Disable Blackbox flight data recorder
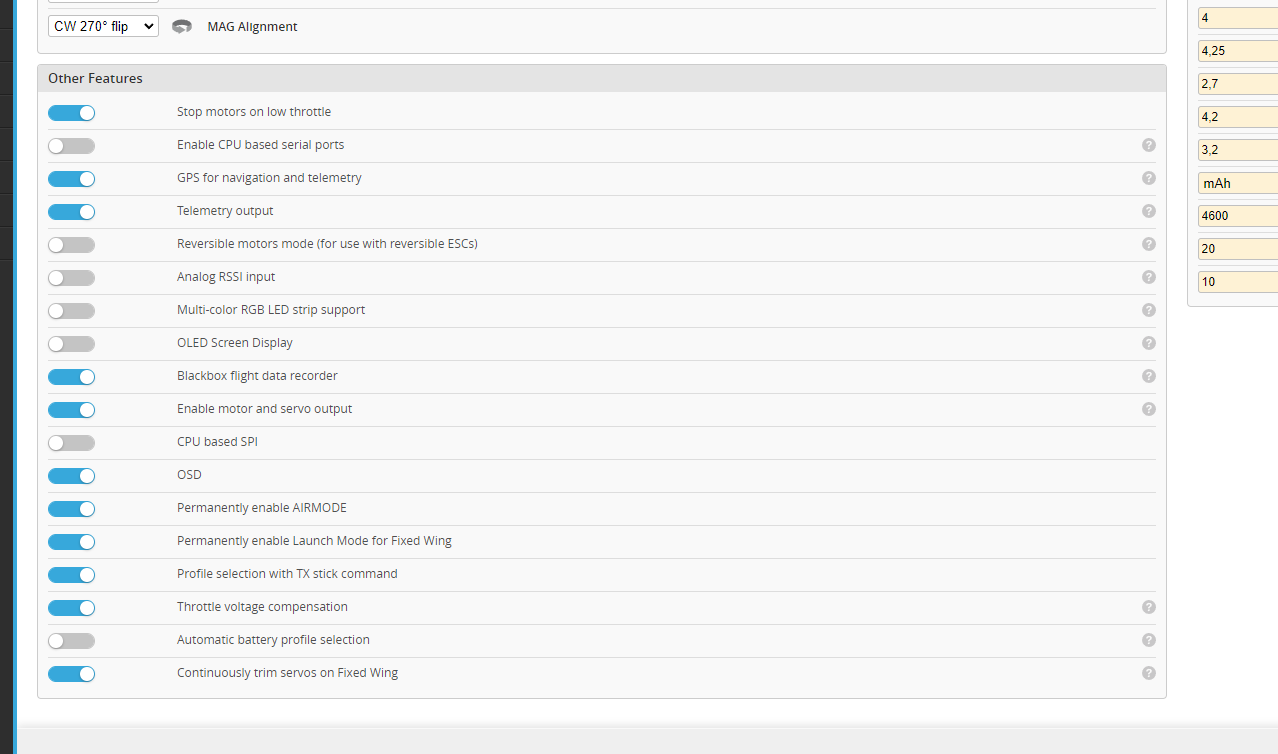Screen dimensions: 1278x754 (x=71, y=377)
